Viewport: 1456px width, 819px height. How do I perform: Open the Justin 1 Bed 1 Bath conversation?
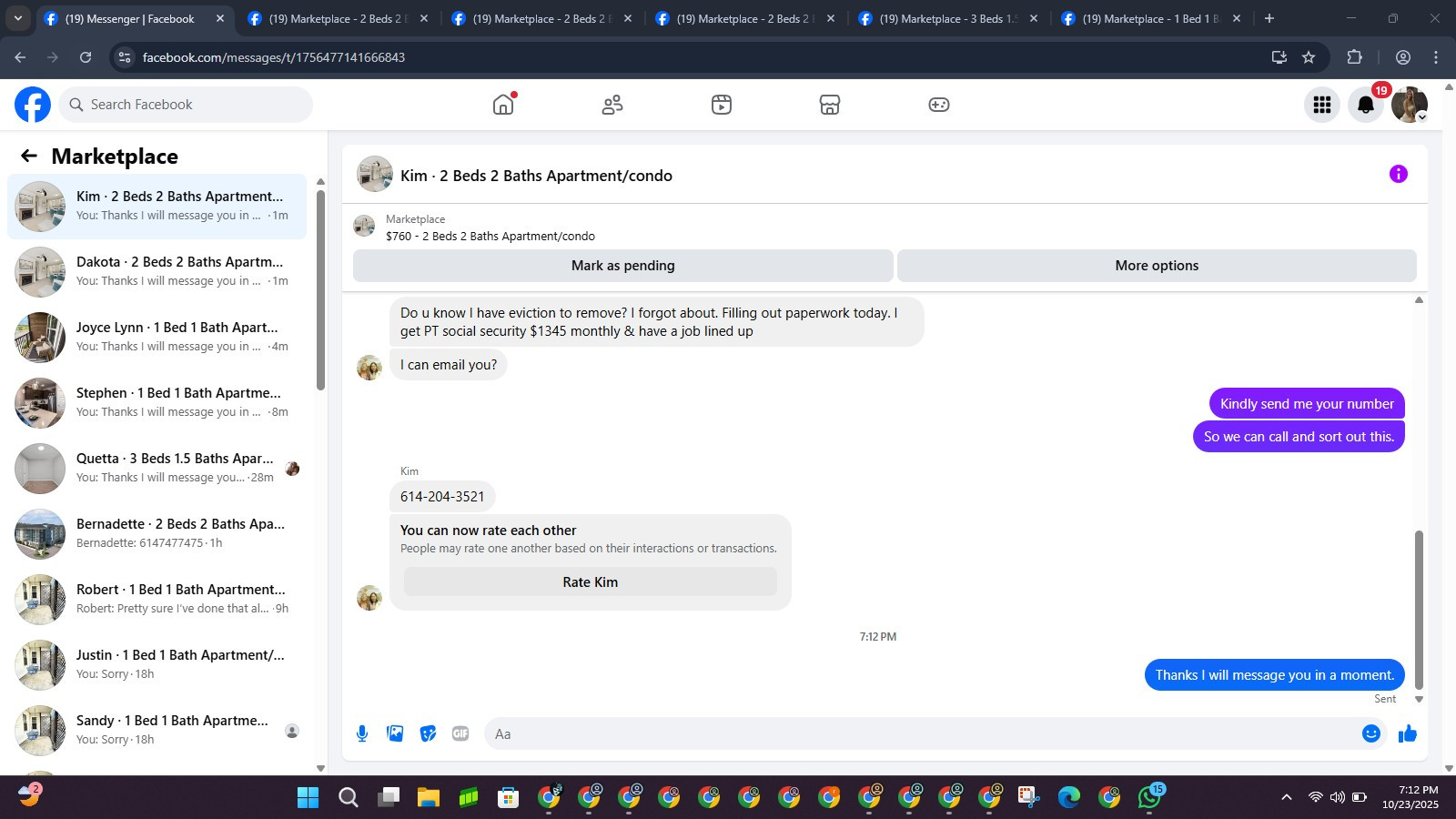[157, 665]
